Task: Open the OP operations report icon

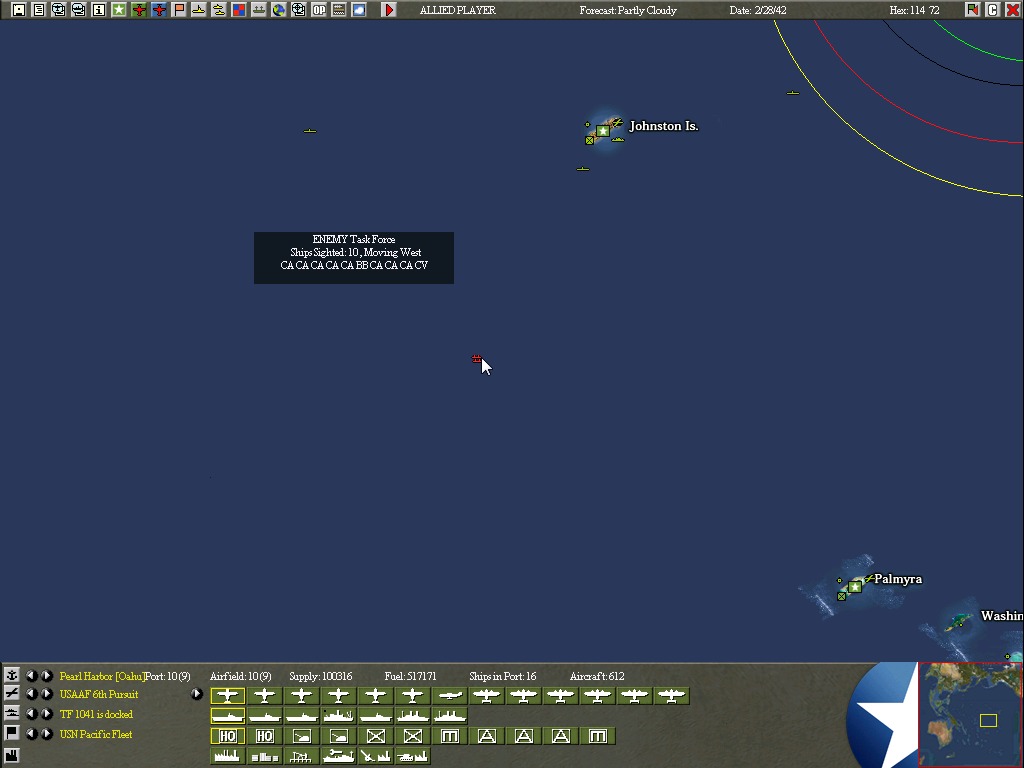Action: click(319, 10)
